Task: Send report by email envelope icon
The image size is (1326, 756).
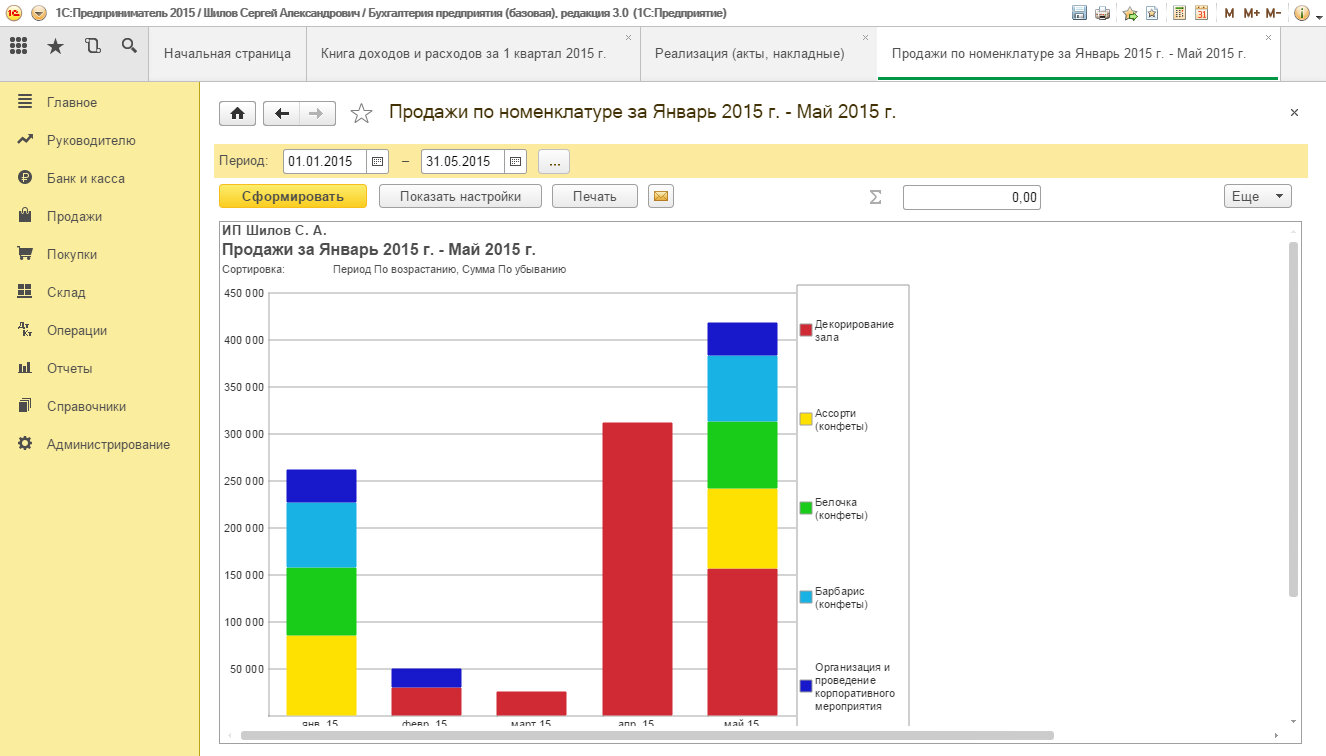Action: (x=660, y=197)
